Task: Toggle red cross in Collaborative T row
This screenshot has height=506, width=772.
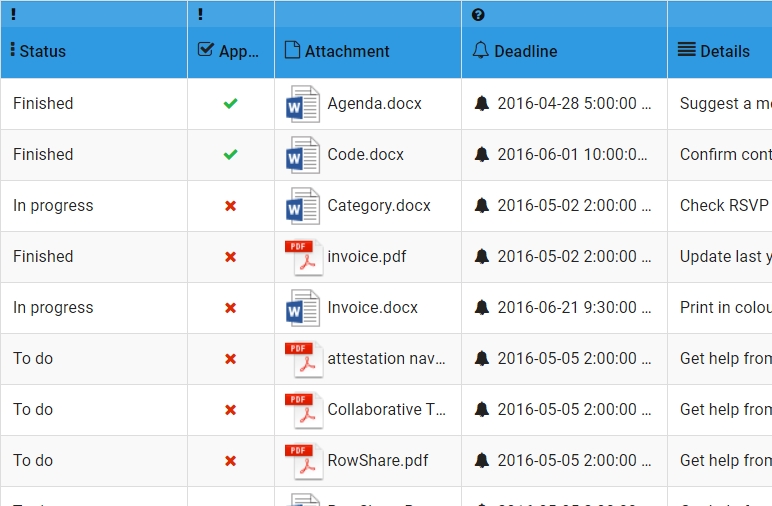Action: pos(230,410)
